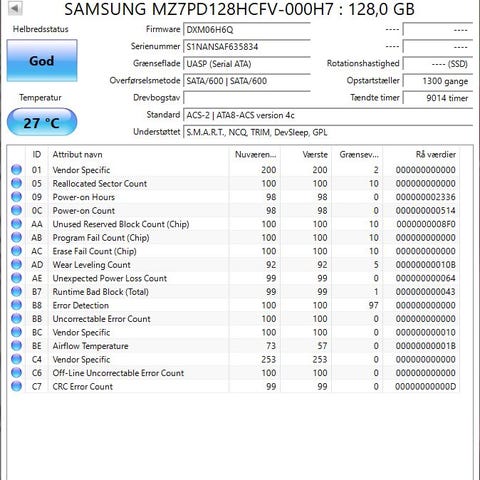Click the God health status button
Viewport: 480px width, 480px height.
point(42,61)
